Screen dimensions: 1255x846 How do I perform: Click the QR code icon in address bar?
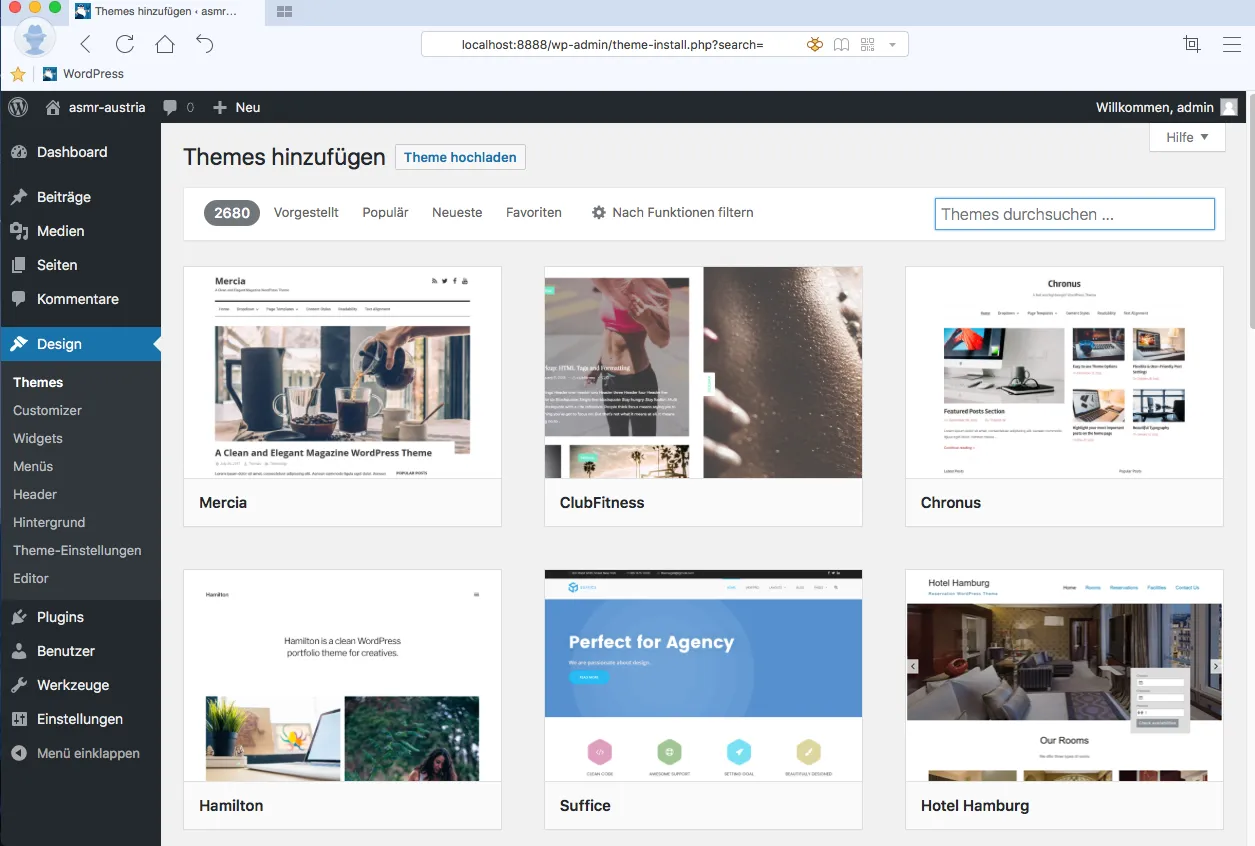(867, 45)
